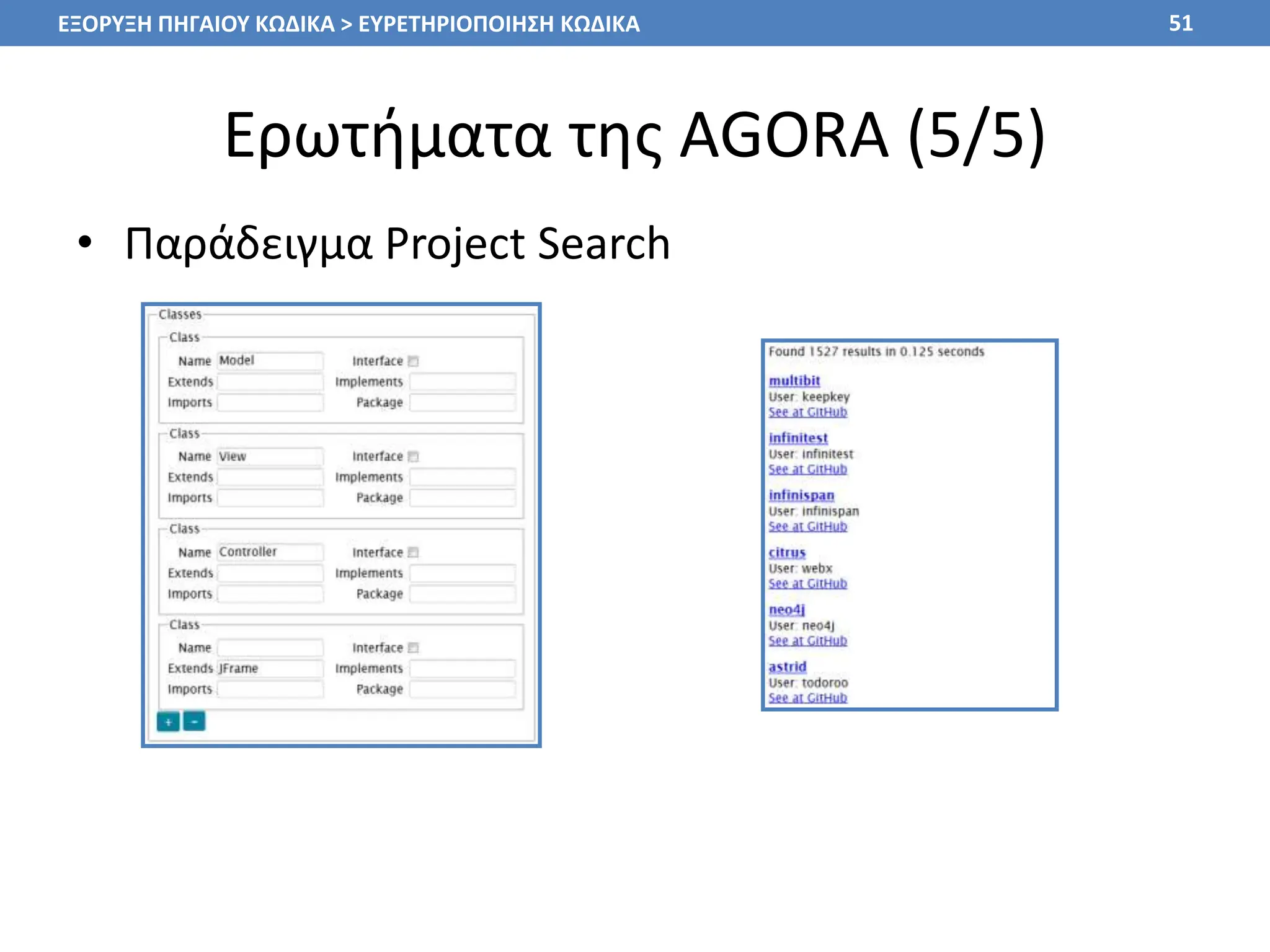Viewport: 1270px width, 952px height.
Task: Click the empty Name field in fourth class
Action: click(270, 648)
